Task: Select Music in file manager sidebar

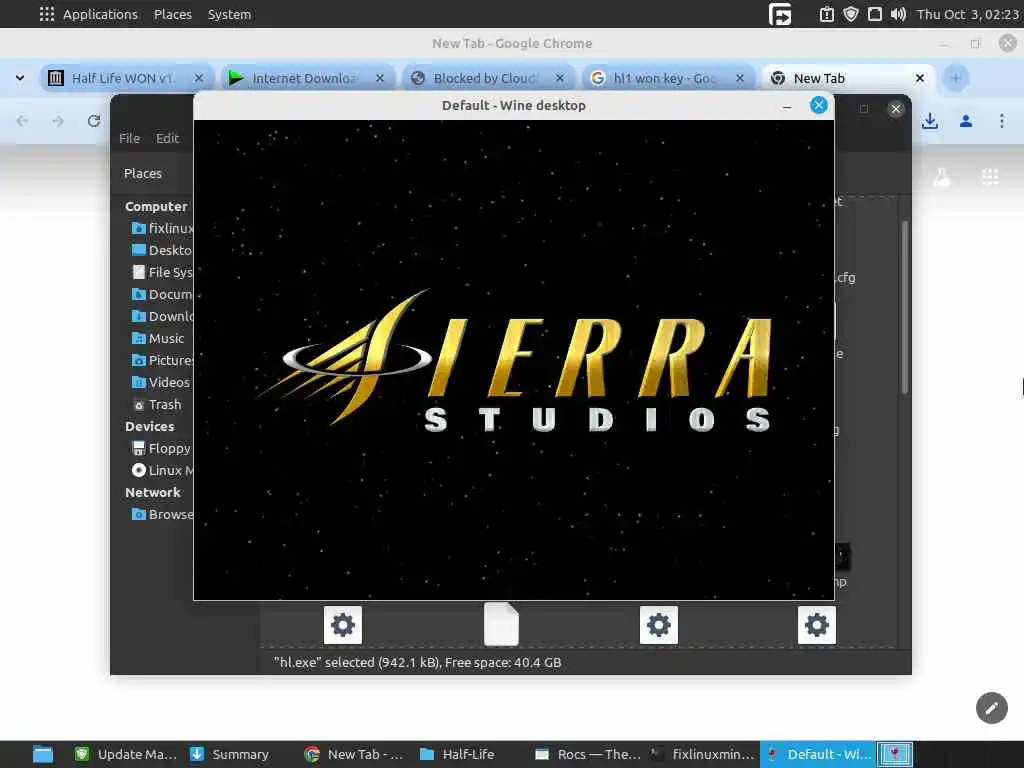Action: [x=158, y=338]
